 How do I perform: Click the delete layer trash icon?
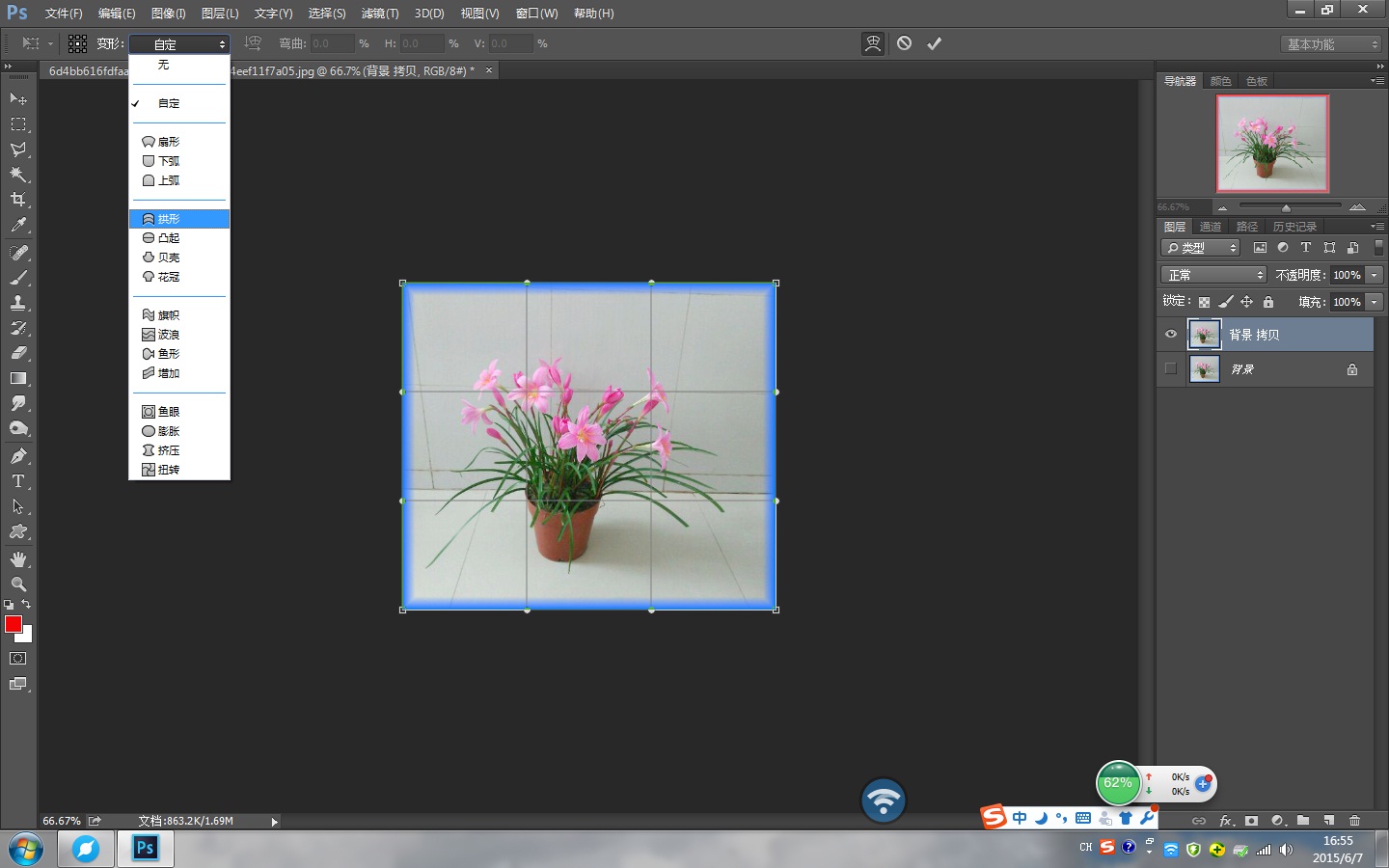coord(1354,821)
